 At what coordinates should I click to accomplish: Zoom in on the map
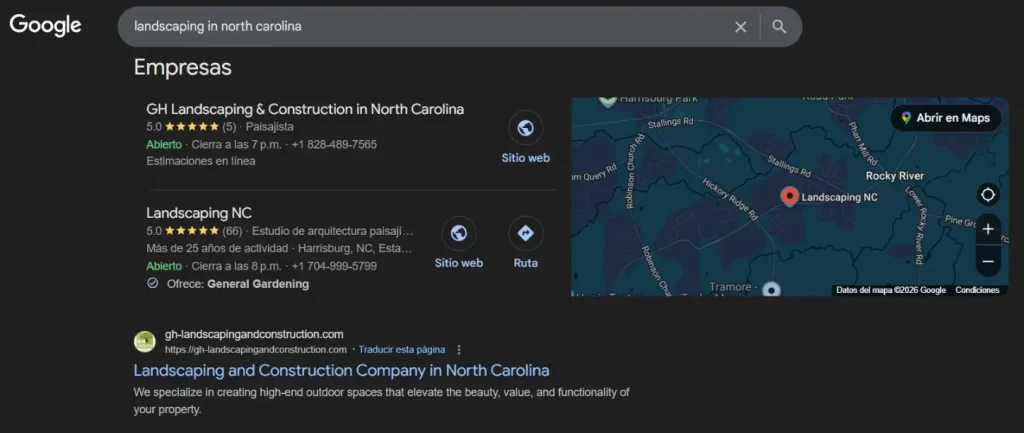988,229
